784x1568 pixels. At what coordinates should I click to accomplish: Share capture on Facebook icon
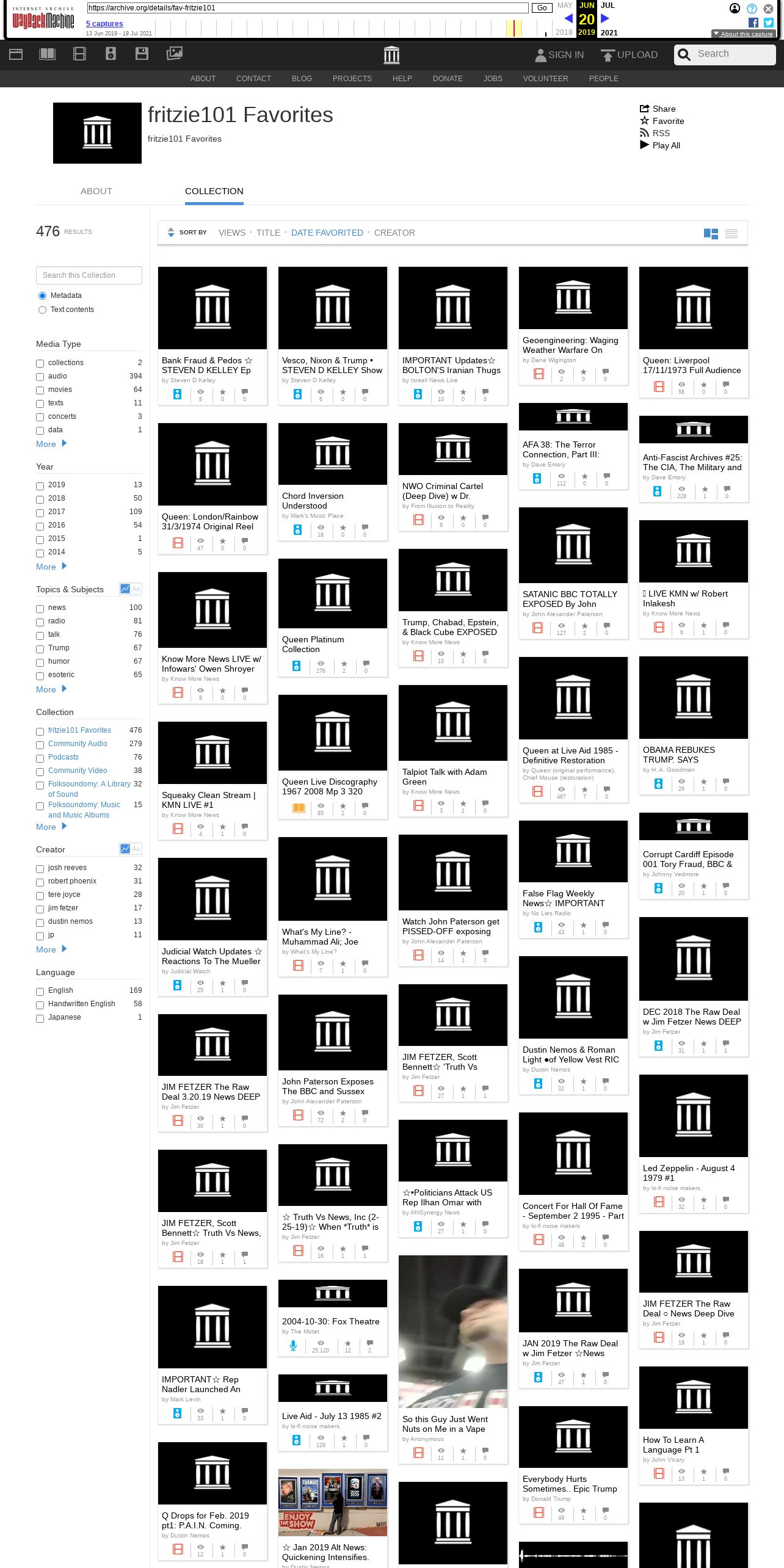click(753, 23)
